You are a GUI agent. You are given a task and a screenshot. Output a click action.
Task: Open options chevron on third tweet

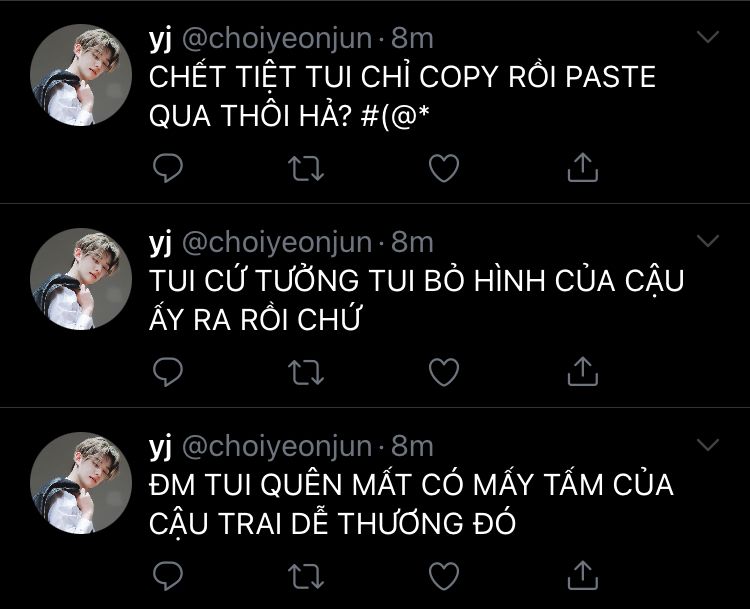[x=708, y=444]
